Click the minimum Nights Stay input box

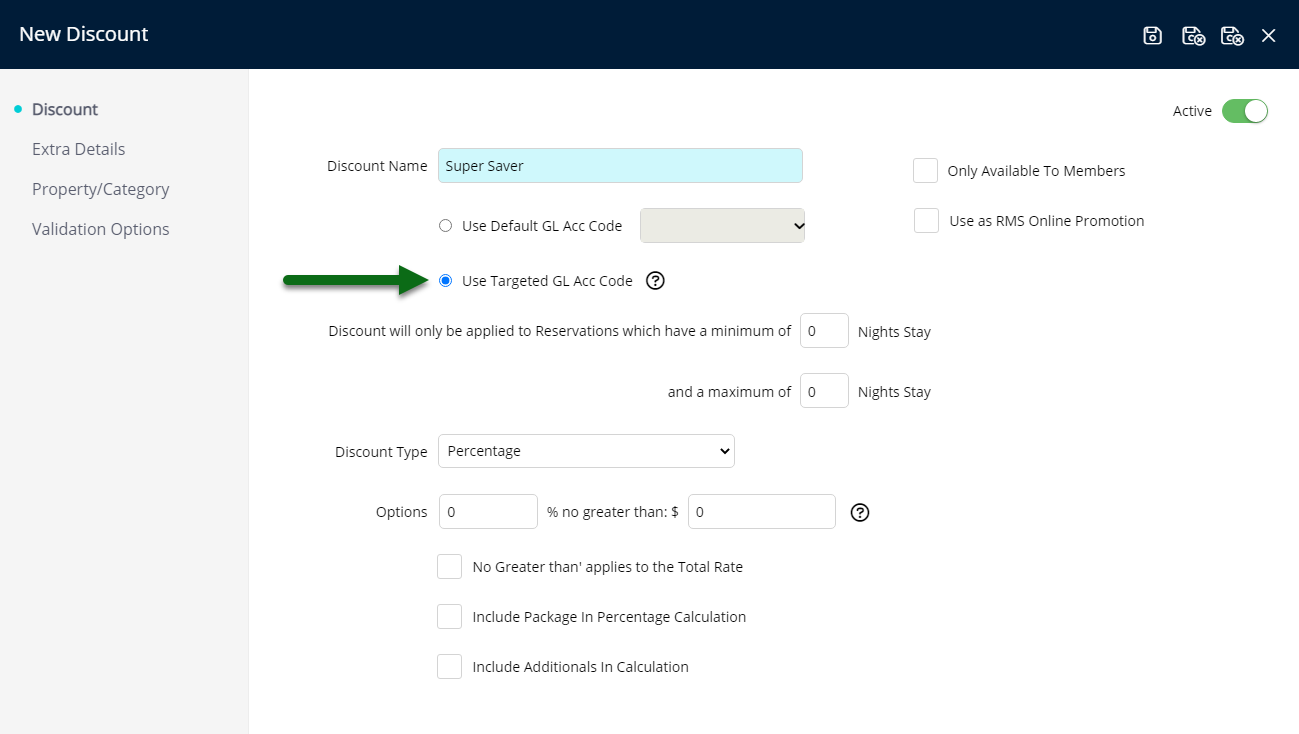[823, 330]
